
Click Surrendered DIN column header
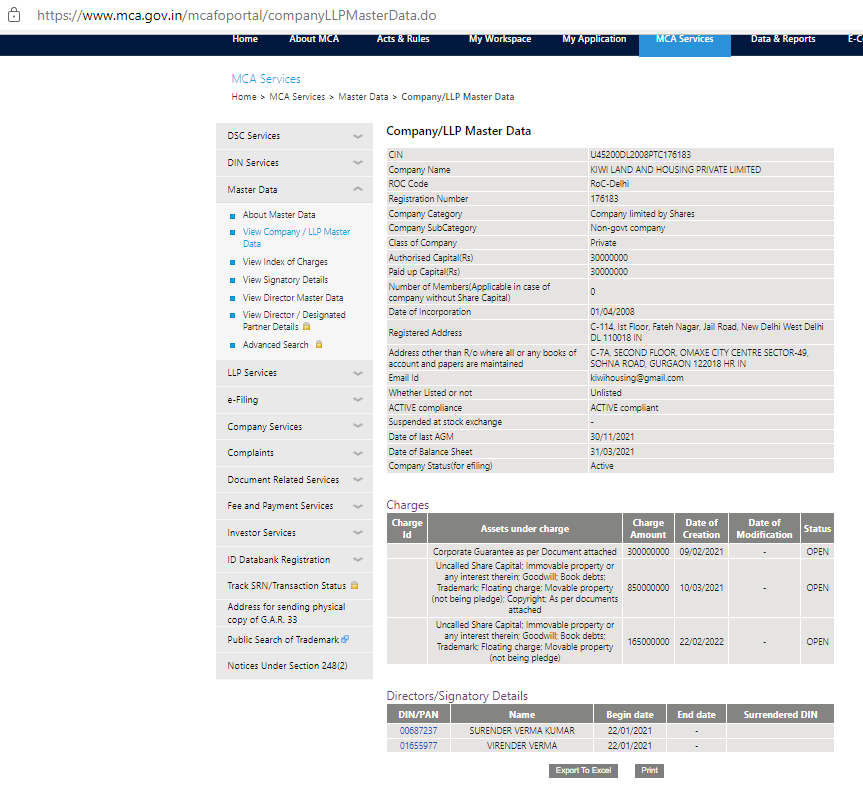click(780, 714)
